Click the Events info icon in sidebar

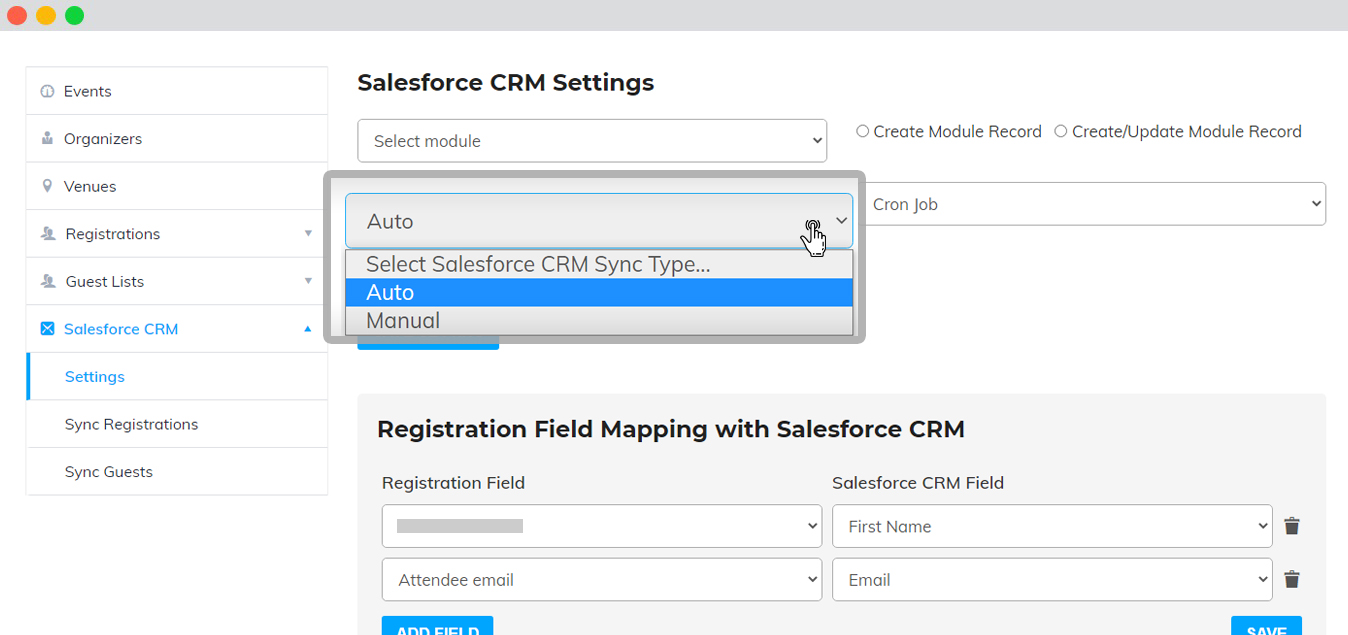tap(47, 91)
